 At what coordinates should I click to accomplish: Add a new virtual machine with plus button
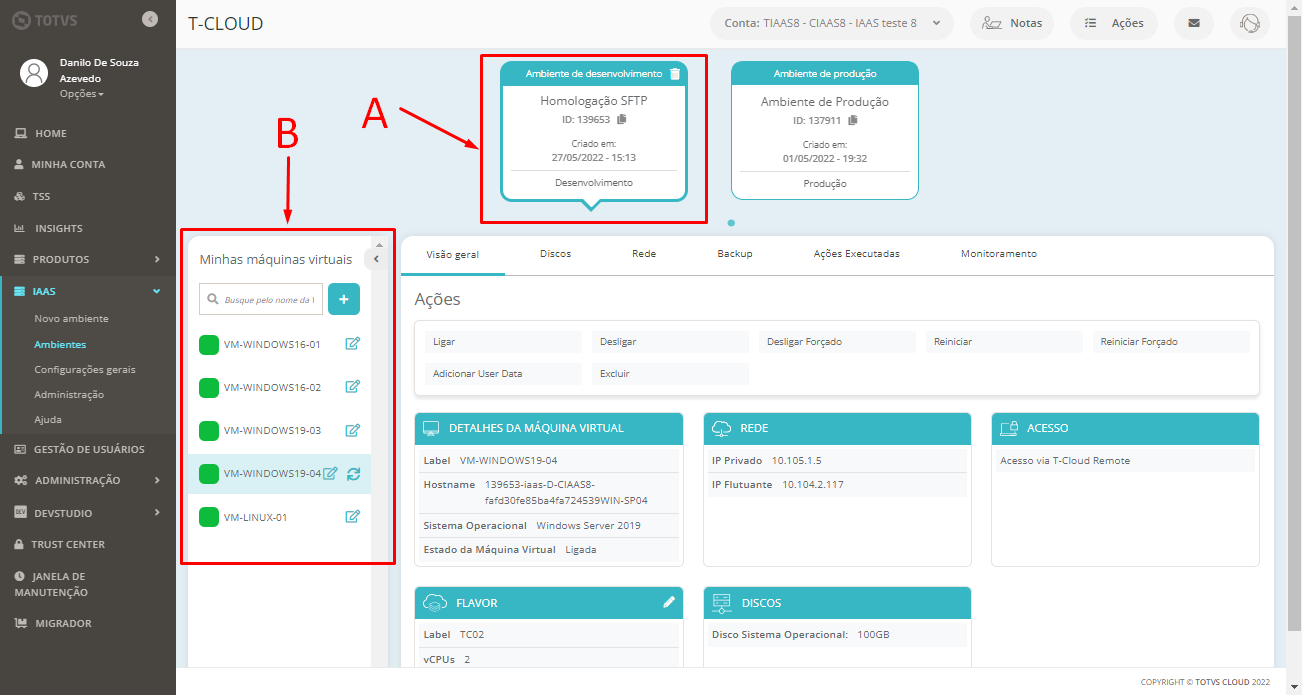[344, 299]
